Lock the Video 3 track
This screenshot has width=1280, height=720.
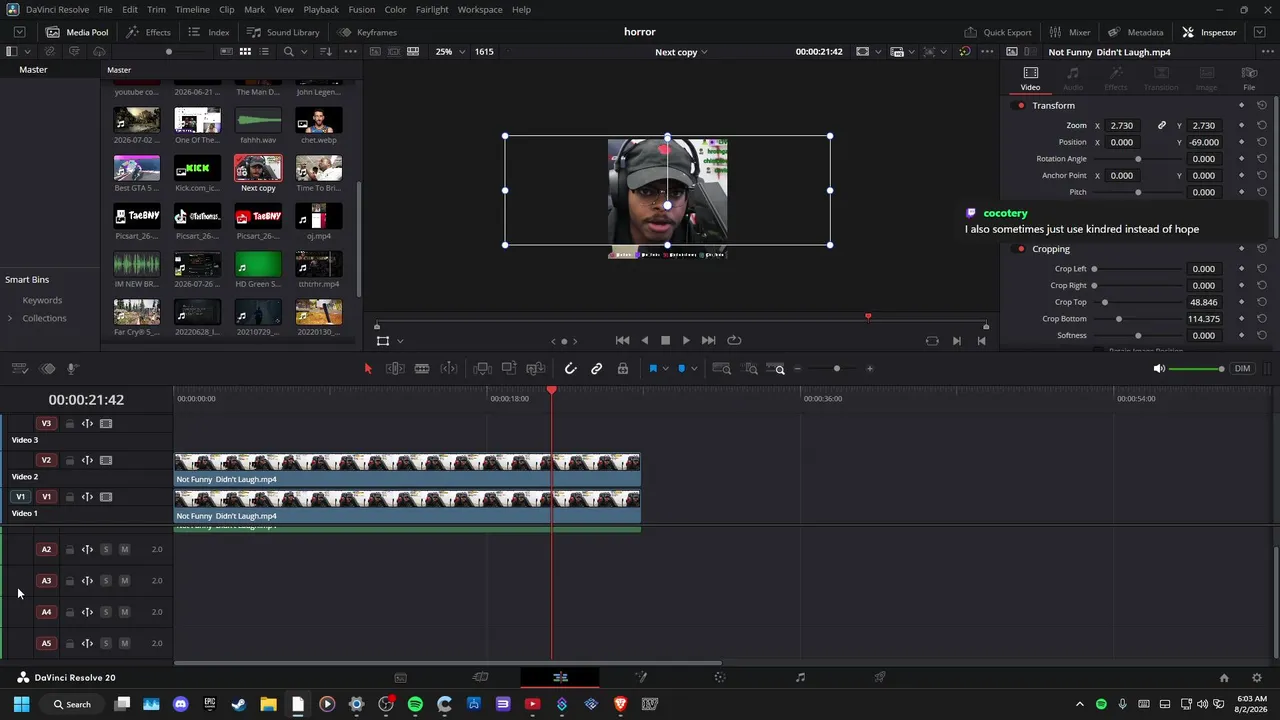69,424
